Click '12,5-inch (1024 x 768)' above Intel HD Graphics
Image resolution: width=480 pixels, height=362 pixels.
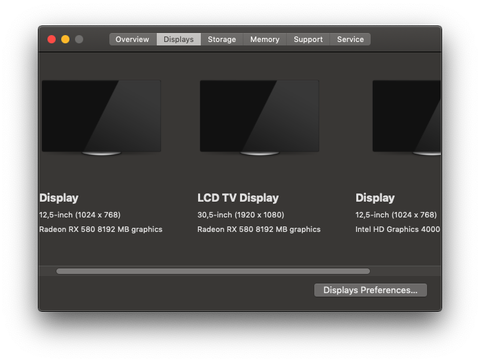[x=396, y=215]
